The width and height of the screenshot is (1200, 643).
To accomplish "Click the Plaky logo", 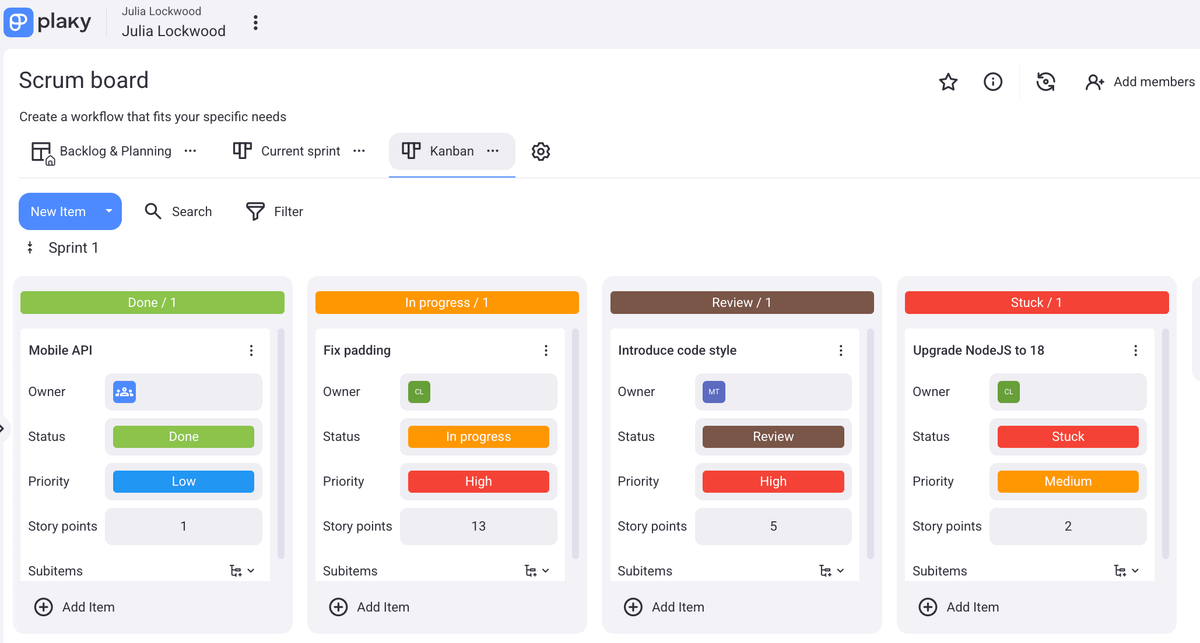I will click(48, 22).
